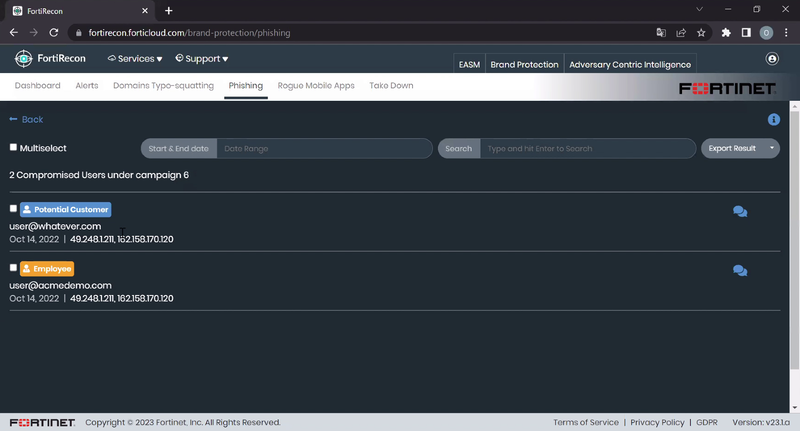Enable the Multiselect checkbox

pyautogui.click(x=13, y=147)
